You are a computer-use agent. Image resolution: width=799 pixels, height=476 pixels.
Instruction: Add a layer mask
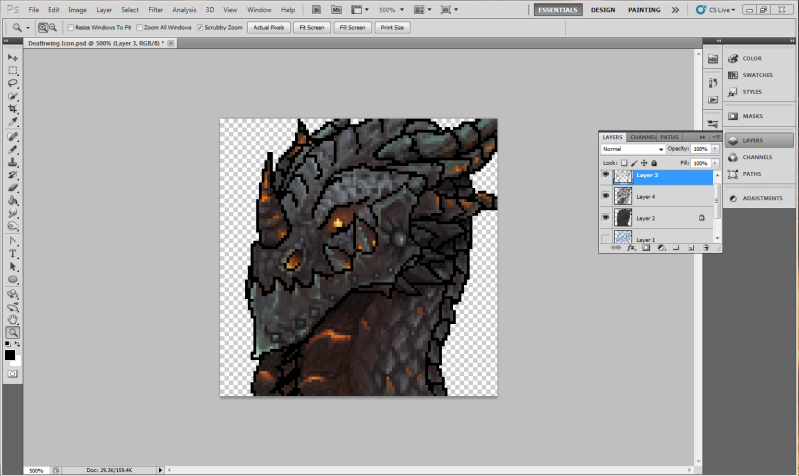(646, 248)
